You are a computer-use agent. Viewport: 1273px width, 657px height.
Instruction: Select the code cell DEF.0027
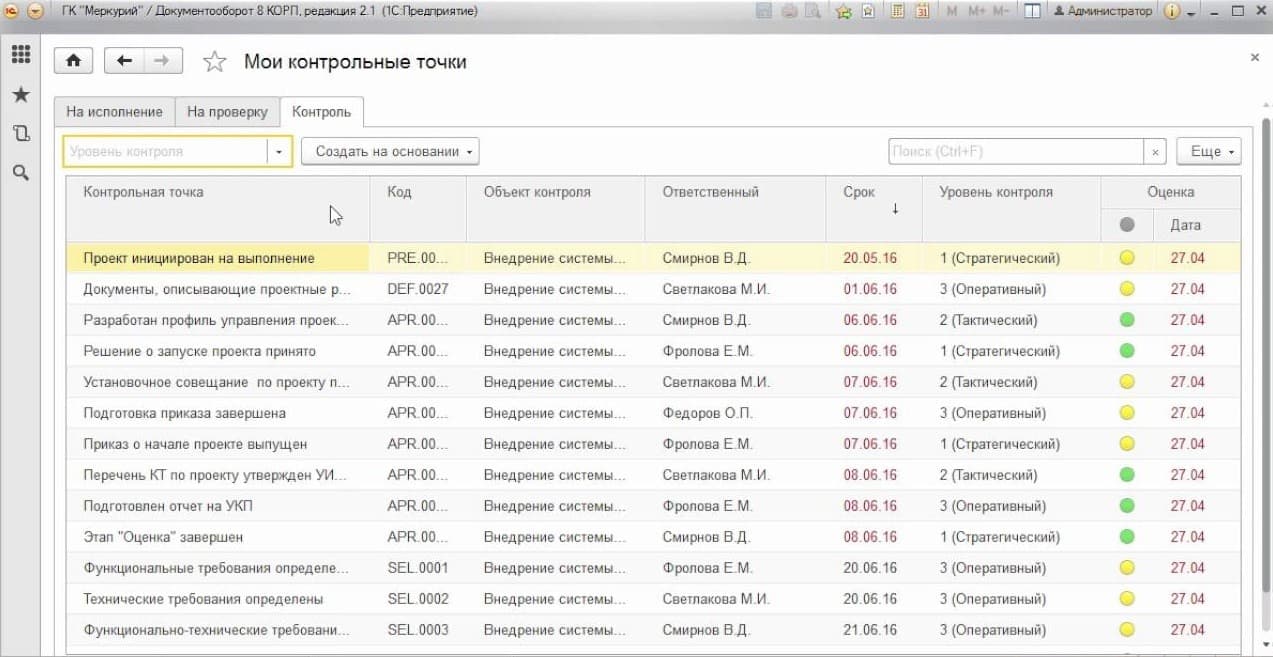418,289
